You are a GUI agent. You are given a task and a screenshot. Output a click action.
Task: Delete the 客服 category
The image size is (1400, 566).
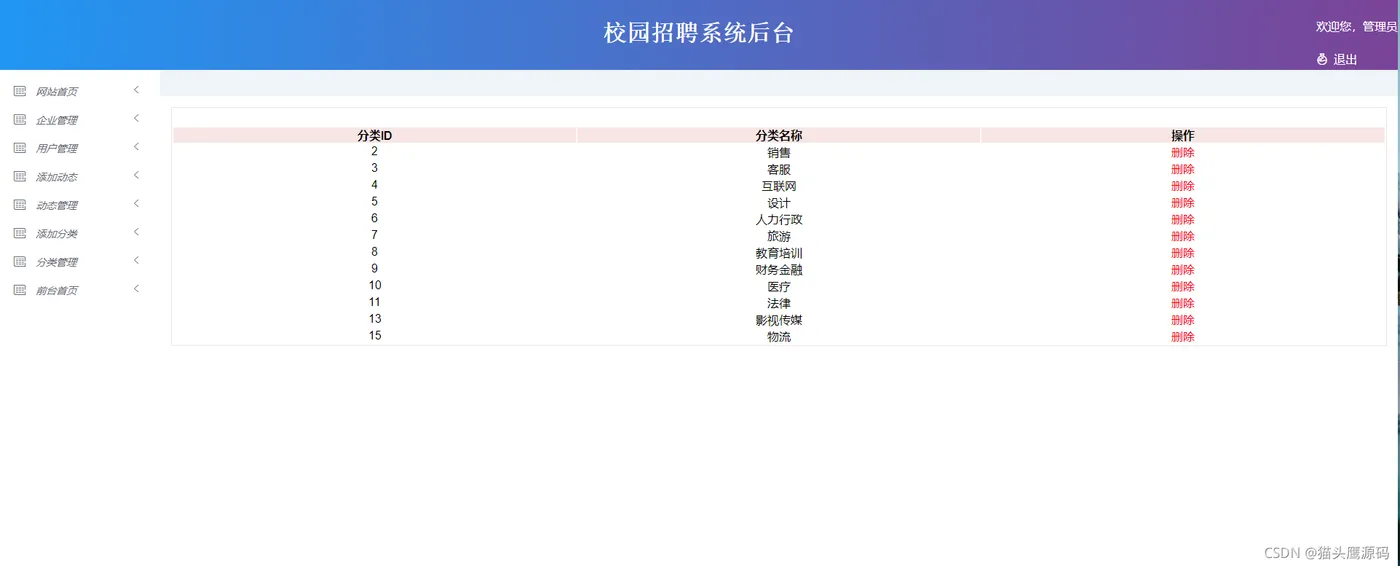(1183, 169)
